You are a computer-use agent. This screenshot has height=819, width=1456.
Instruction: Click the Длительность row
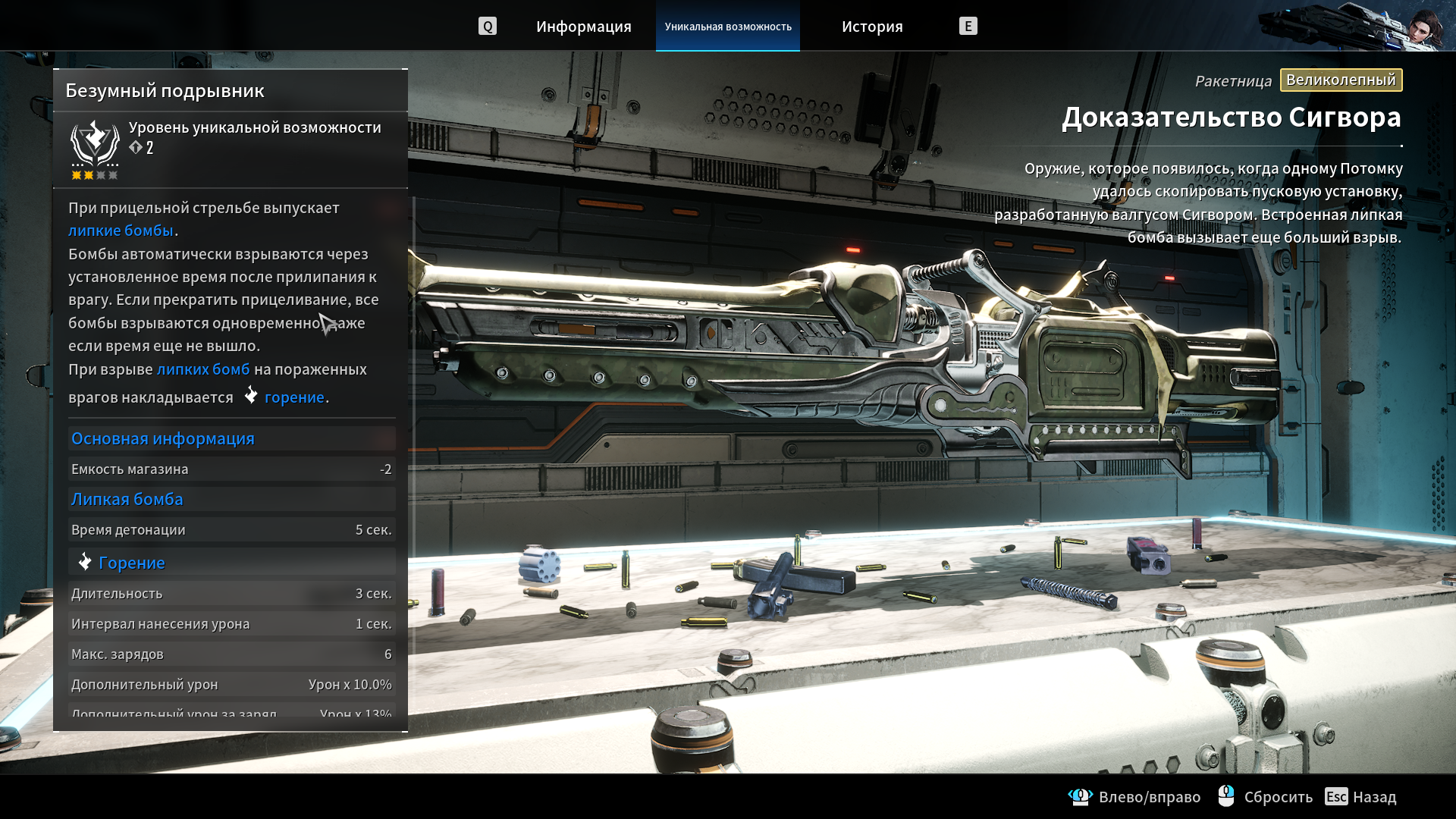pyautogui.click(x=232, y=594)
